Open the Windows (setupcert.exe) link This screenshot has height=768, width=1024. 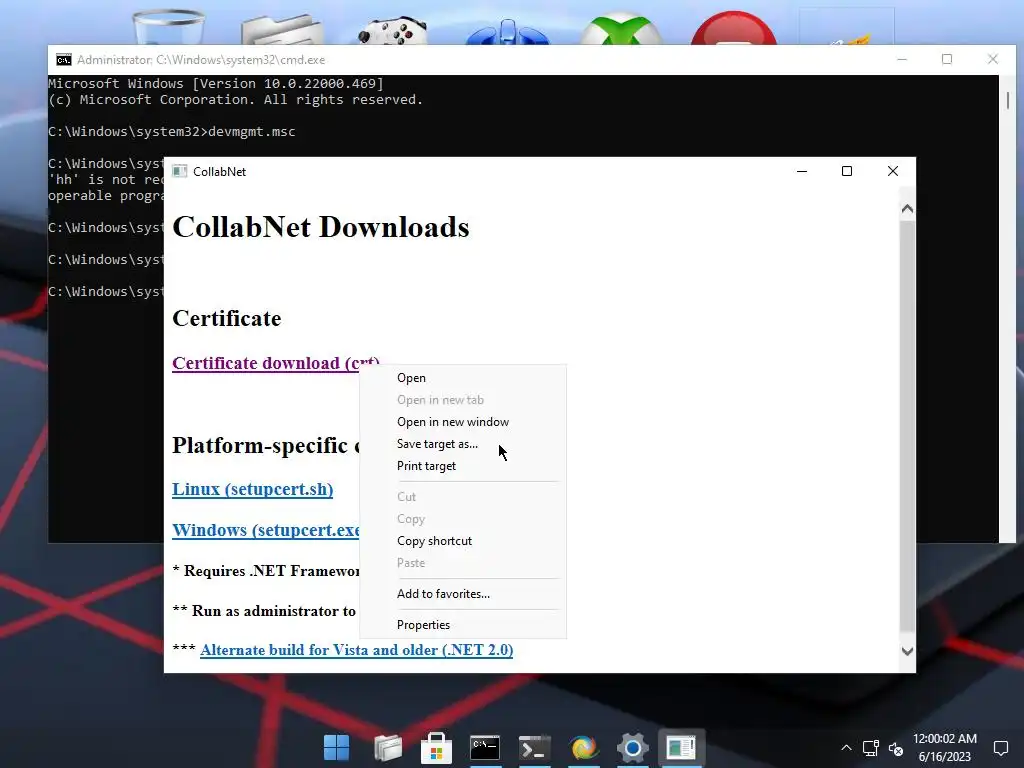(266, 530)
